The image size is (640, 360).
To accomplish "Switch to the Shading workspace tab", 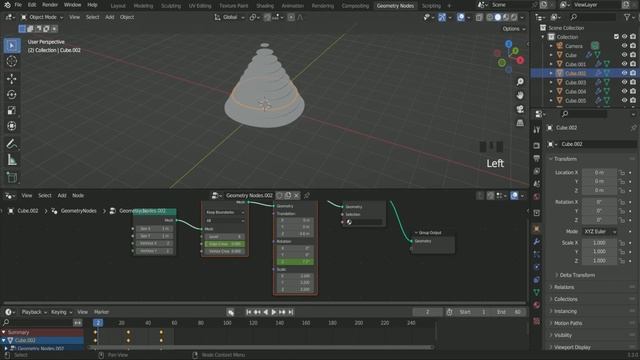I will point(265,6).
